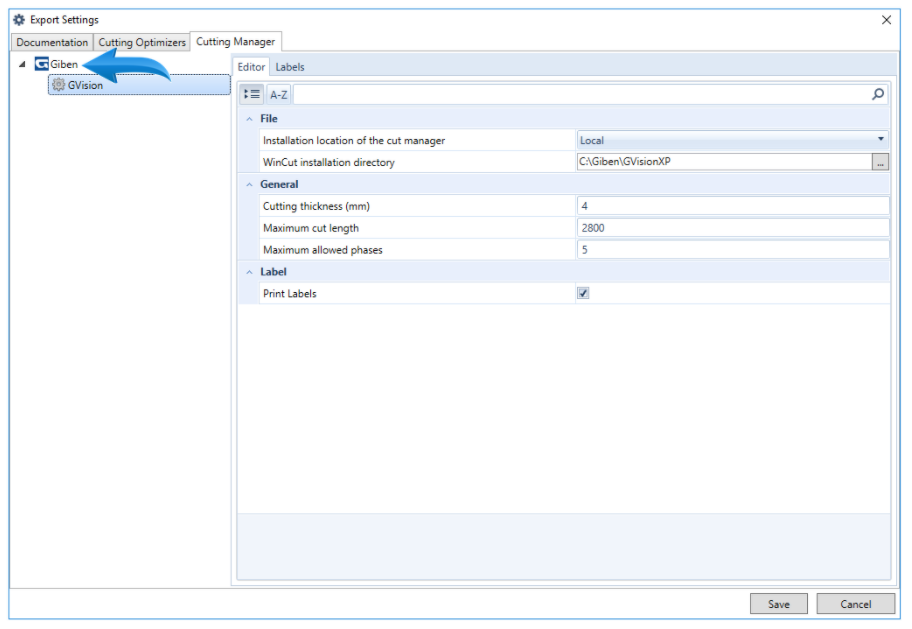The height and width of the screenshot is (629, 912).
Task: Close the Export Settings dialog
Action: [886, 20]
